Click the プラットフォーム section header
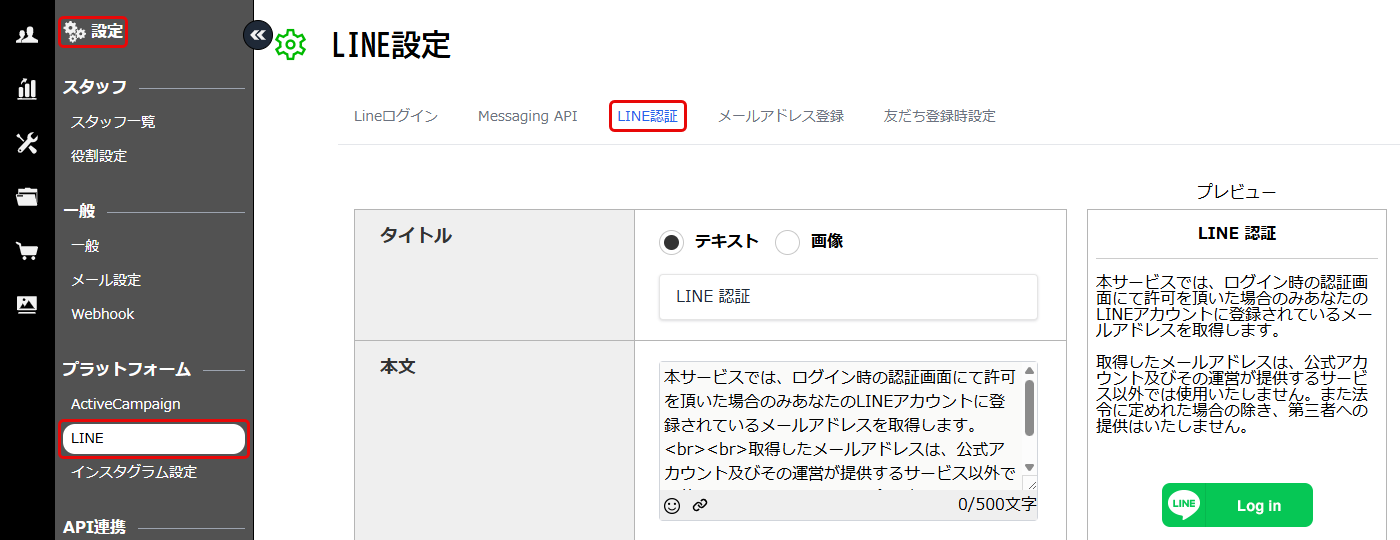The image size is (1400, 540). point(126,369)
